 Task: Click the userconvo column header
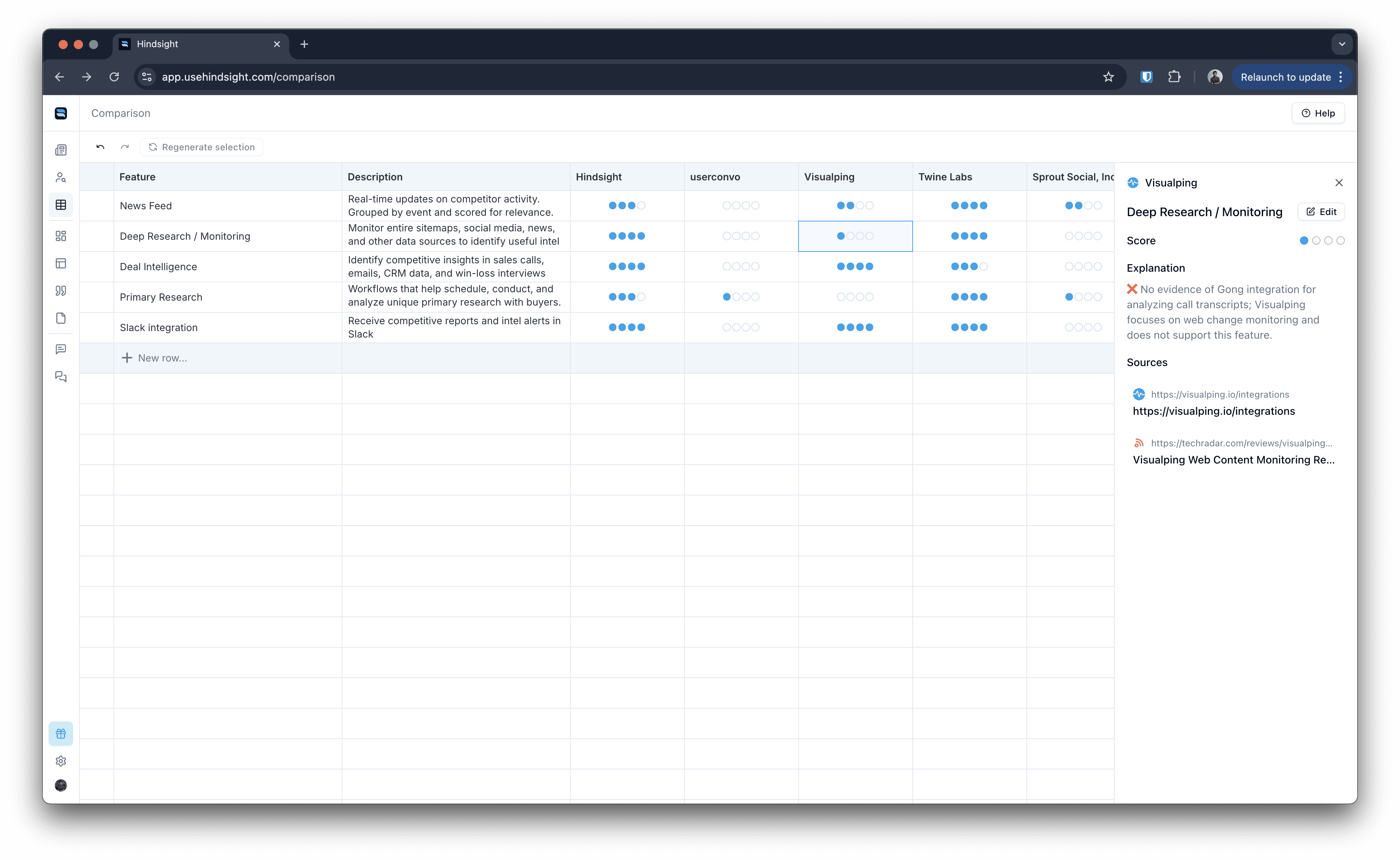pos(741,177)
